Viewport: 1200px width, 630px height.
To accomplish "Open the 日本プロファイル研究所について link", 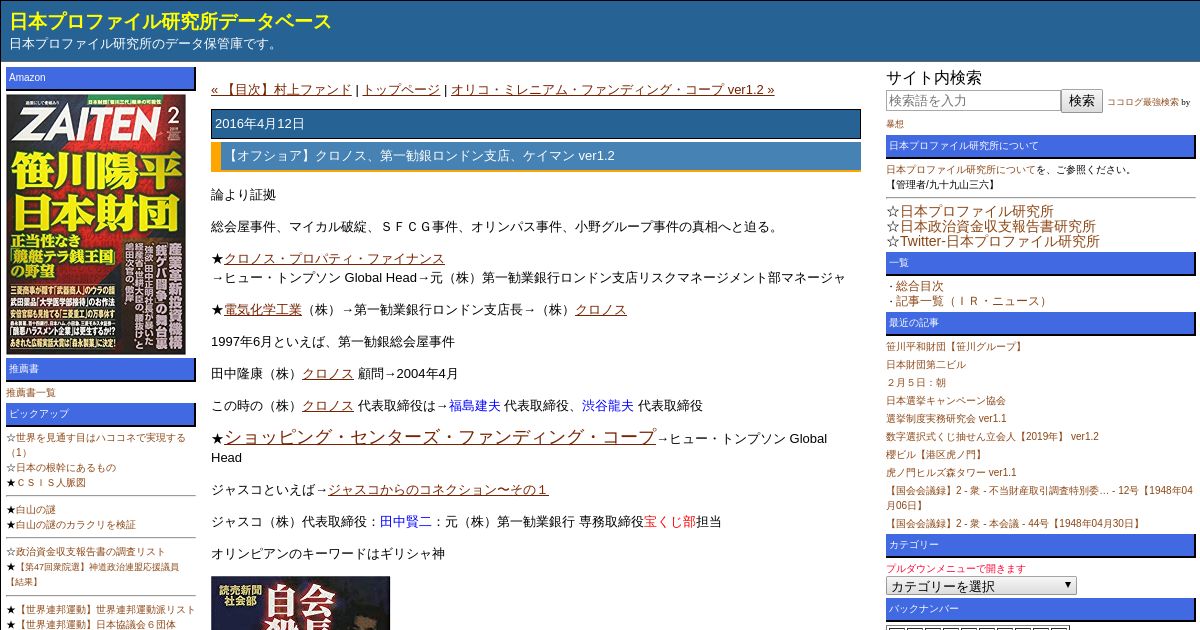I will [961, 169].
